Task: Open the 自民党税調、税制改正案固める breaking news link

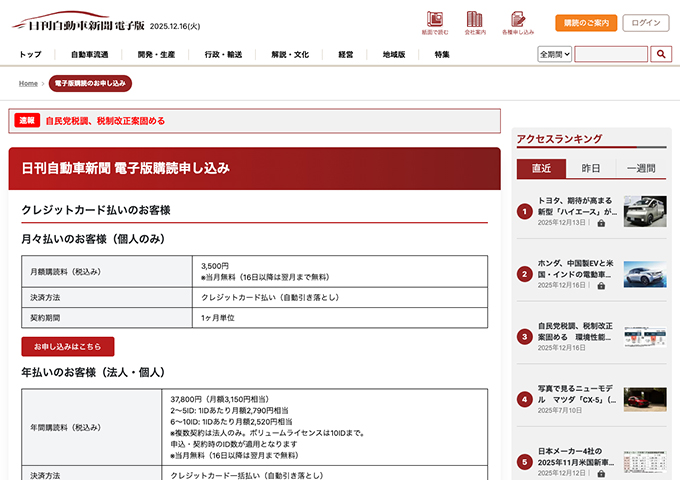Action: click(105, 121)
